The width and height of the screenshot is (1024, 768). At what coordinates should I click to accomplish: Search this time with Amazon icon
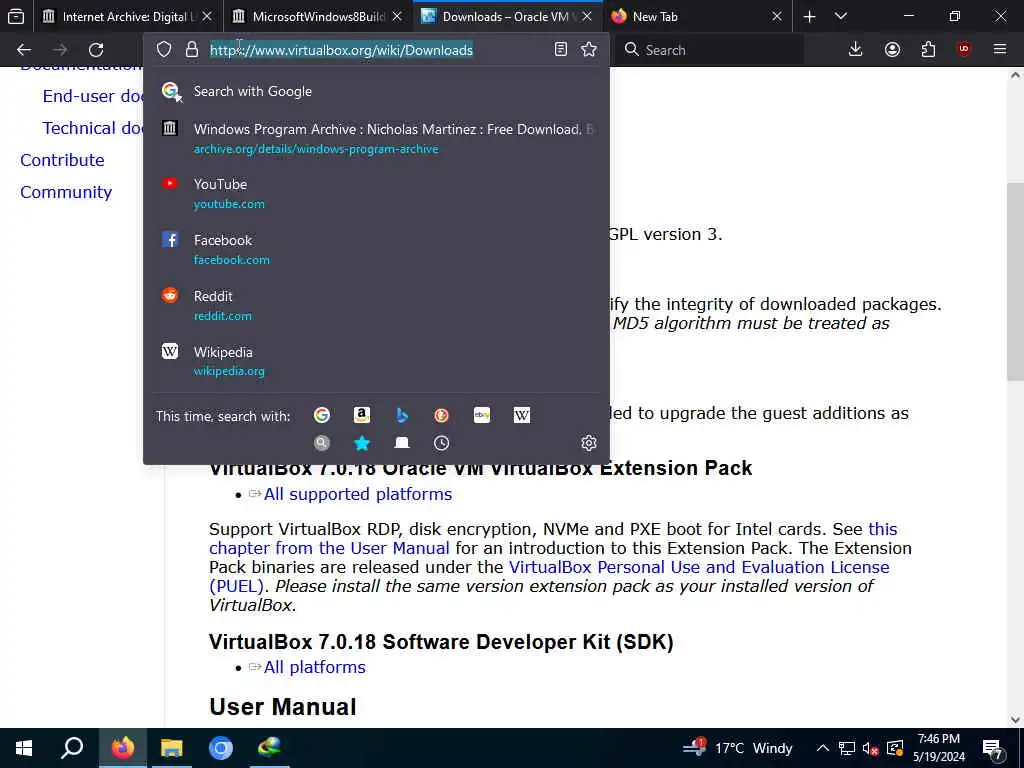[x=362, y=415]
